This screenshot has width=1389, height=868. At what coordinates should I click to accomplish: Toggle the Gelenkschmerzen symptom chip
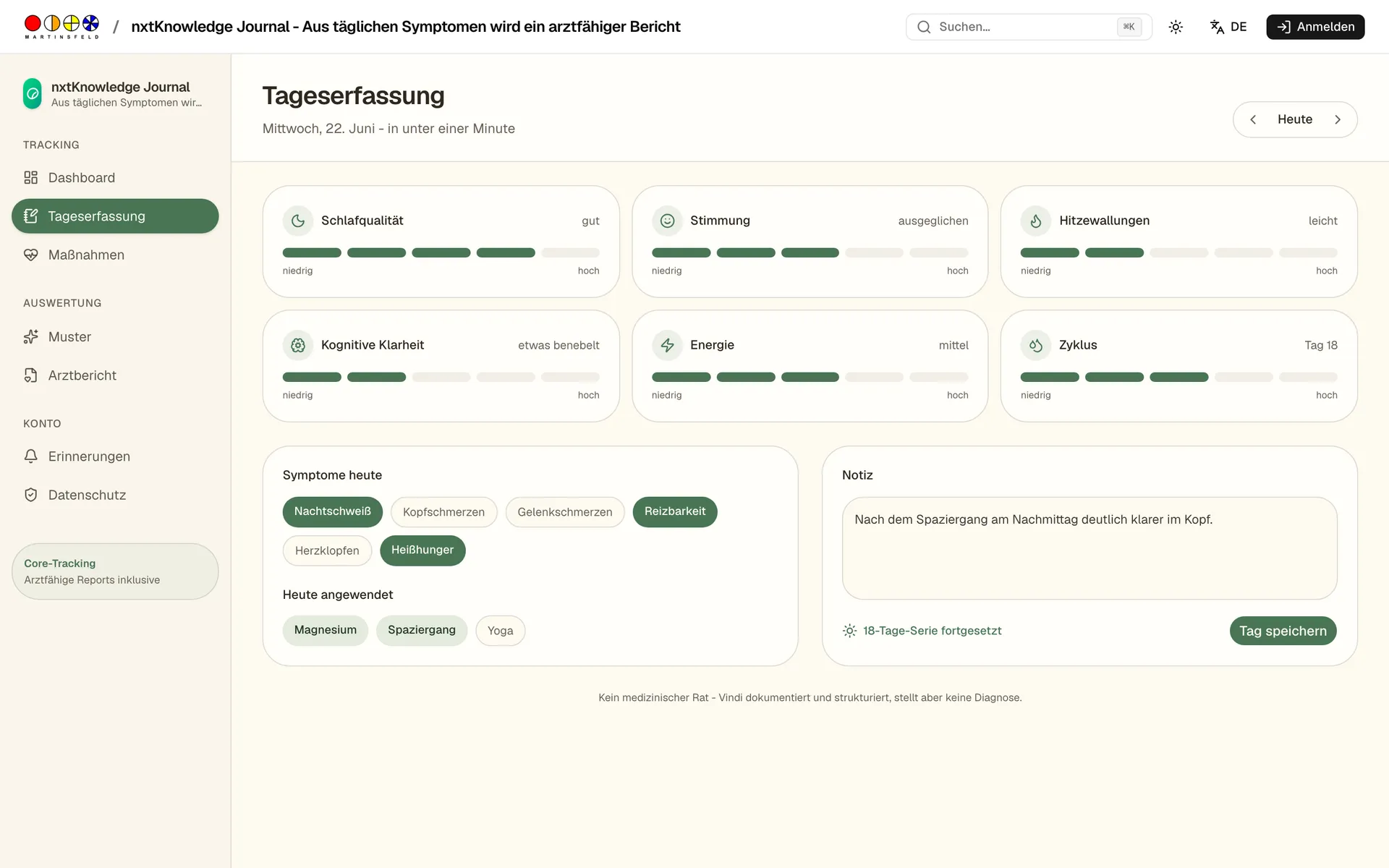[x=565, y=511]
